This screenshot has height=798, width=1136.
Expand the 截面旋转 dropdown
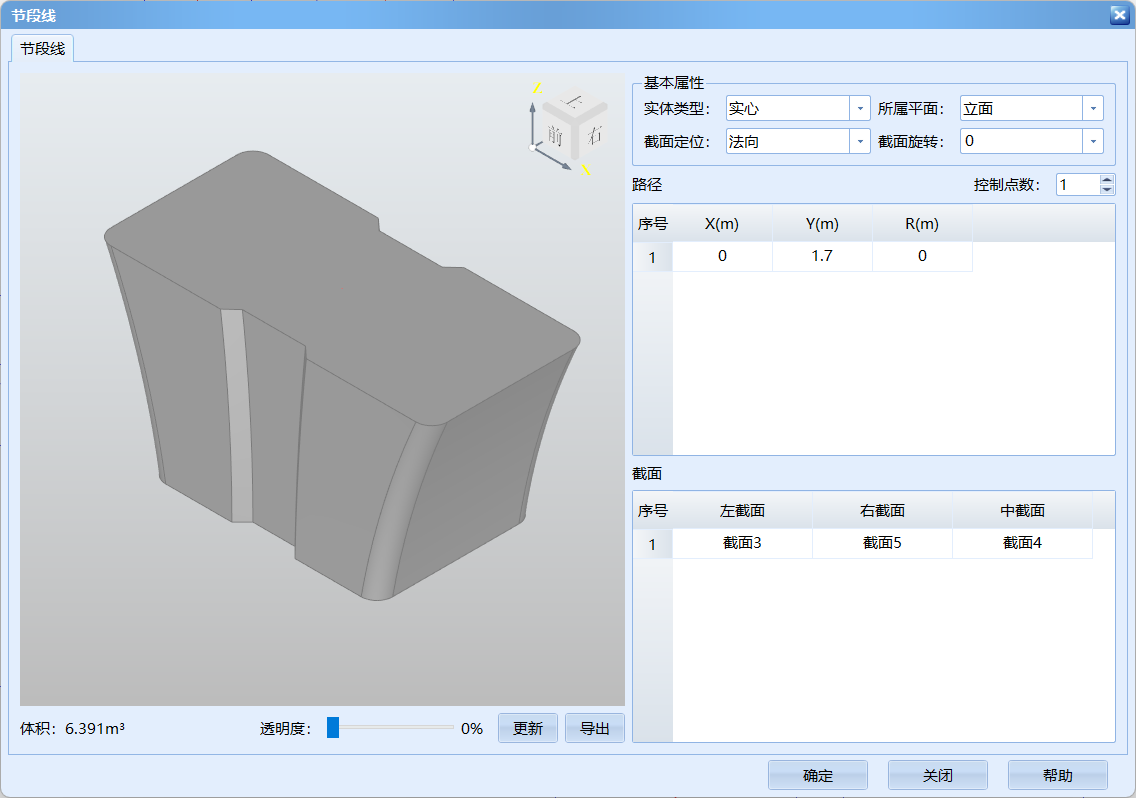tap(1094, 142)
